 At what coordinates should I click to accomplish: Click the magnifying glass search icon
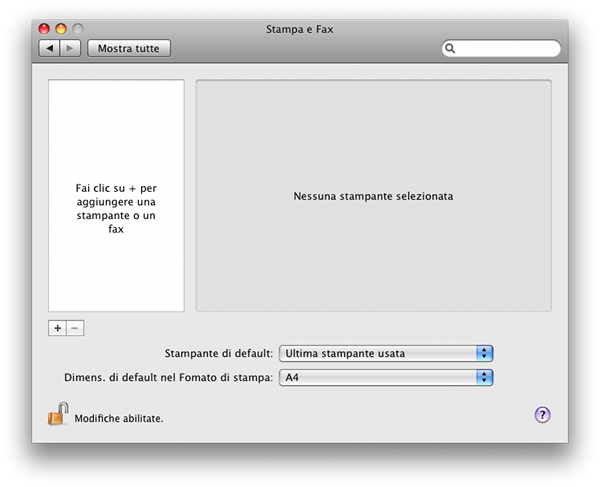(450, 48)
